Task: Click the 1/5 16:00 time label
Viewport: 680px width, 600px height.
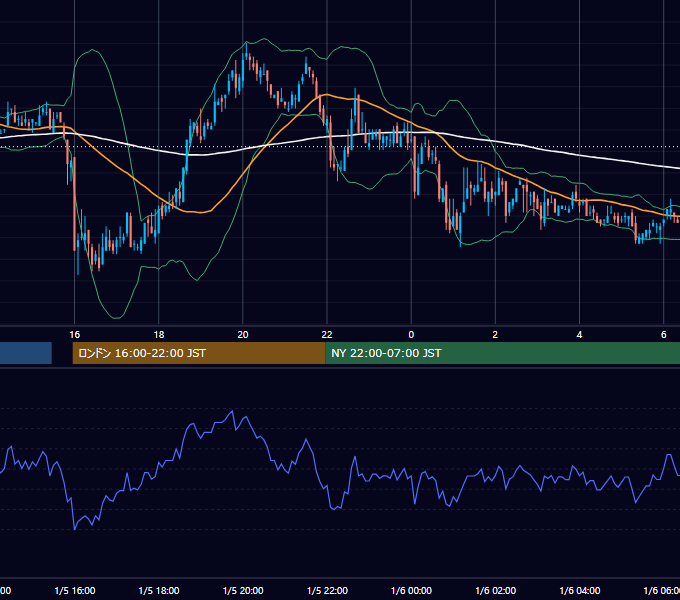Action: pos(75,590)
